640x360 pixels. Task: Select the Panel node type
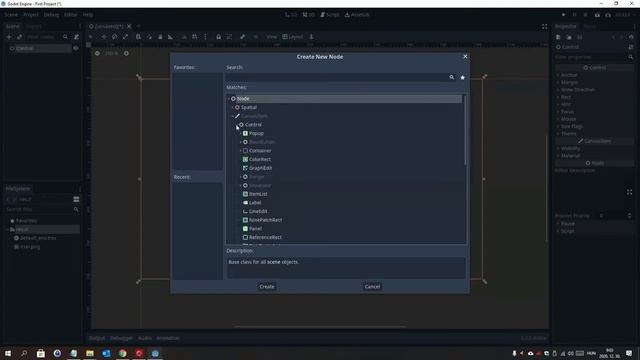[256, 229]
